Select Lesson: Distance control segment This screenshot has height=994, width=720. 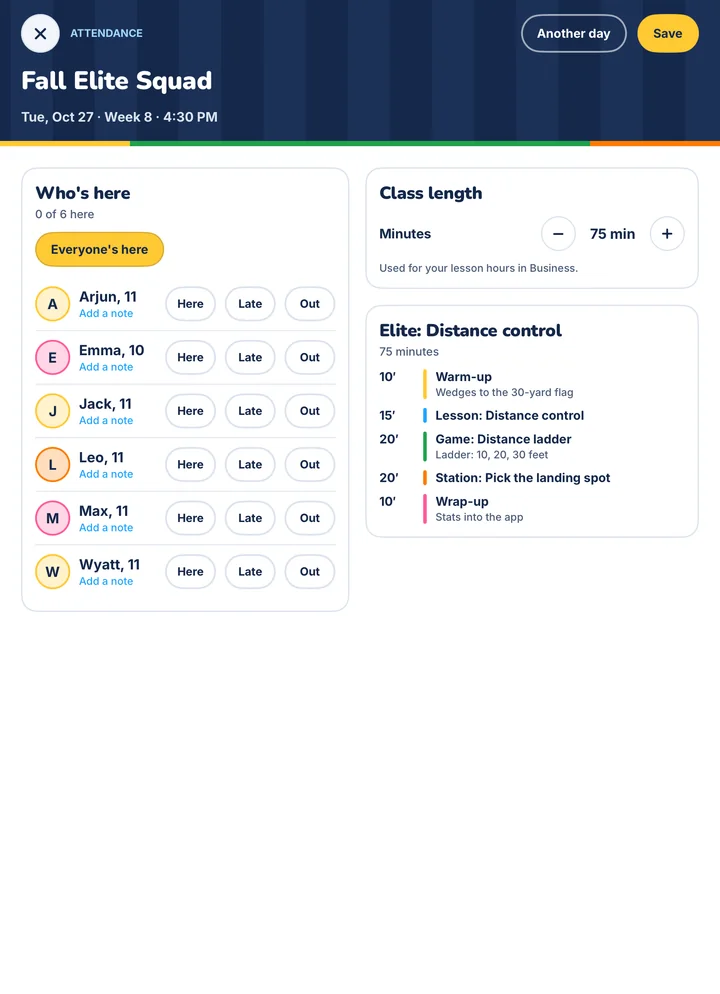coord(532,416)
